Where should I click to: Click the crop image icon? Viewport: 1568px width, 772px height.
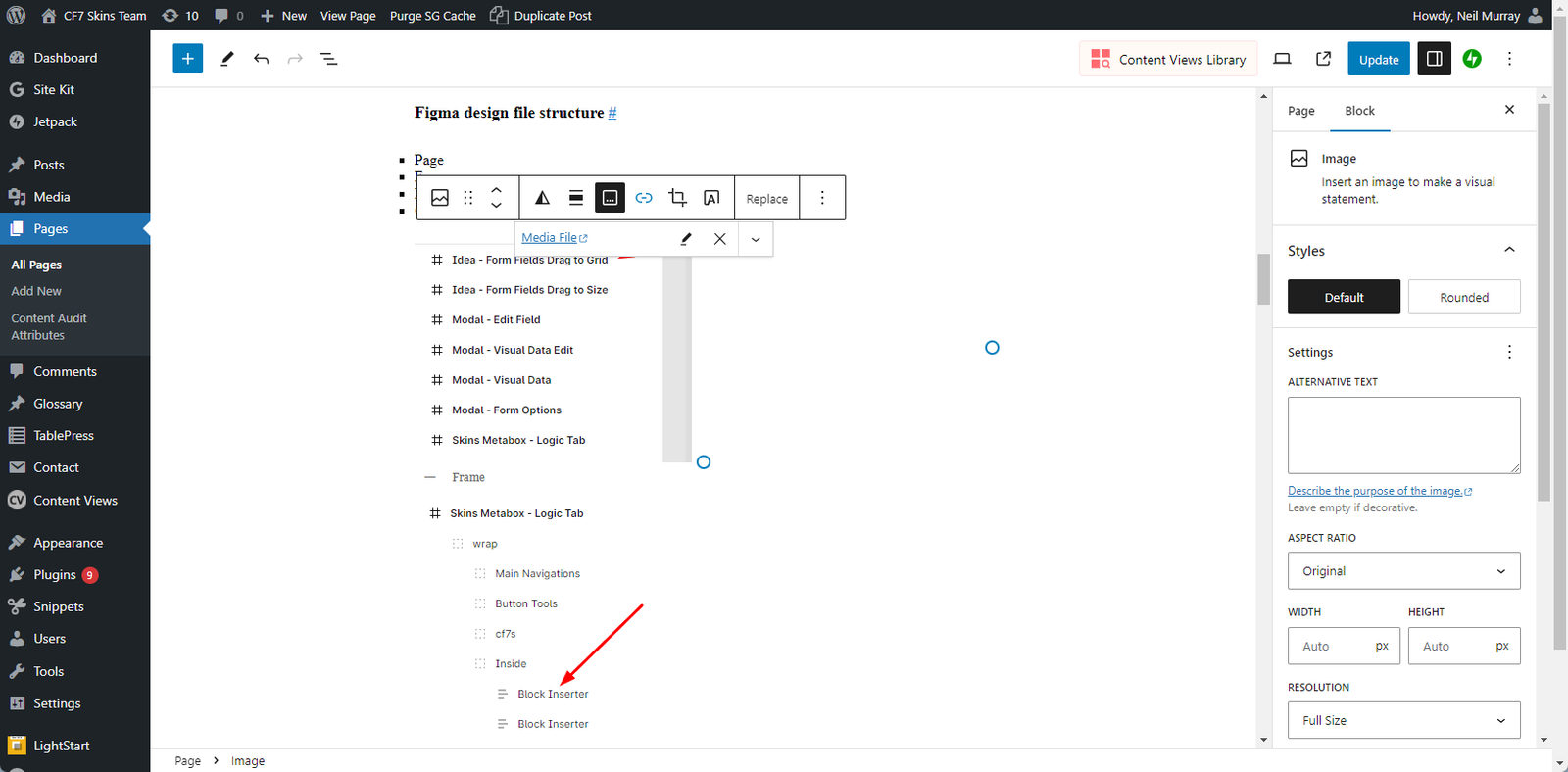[x=677, y=198]
